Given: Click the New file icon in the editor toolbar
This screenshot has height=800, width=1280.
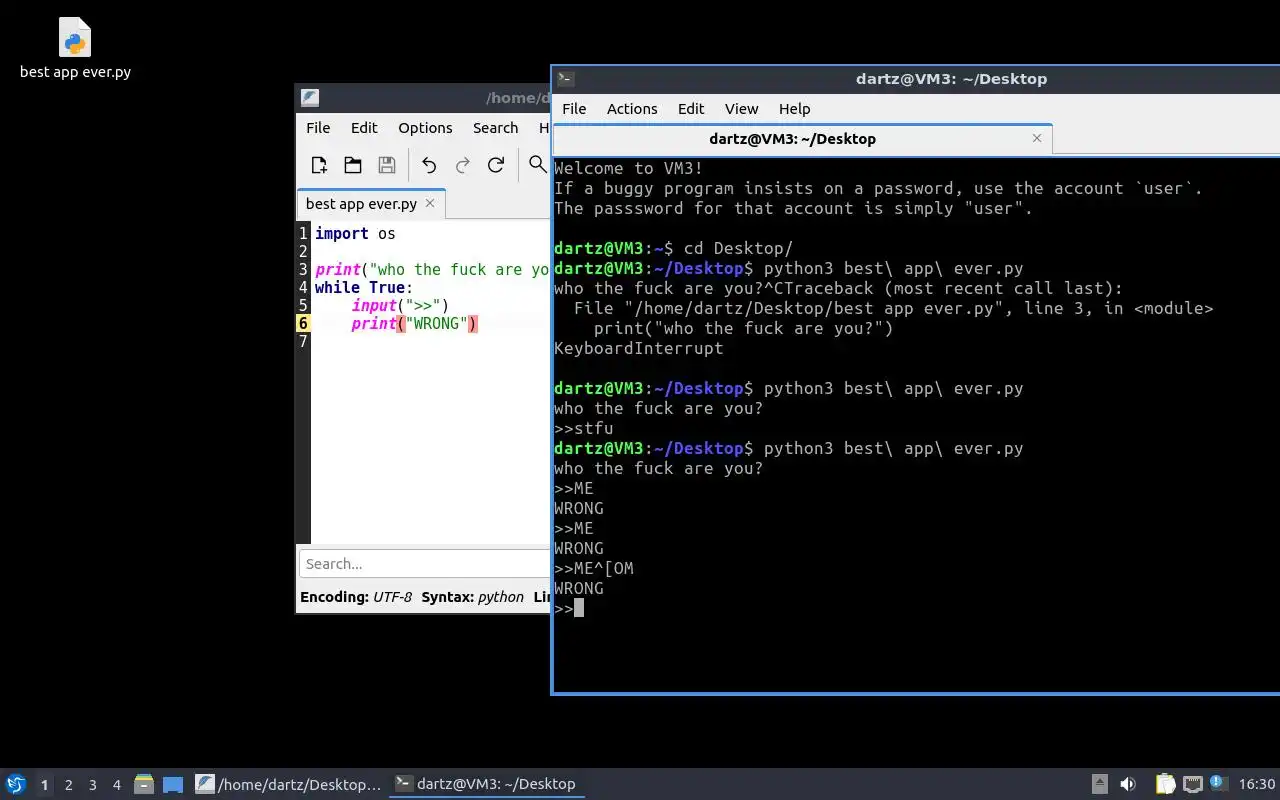Looking at the screenshot, I should [319, 165].
